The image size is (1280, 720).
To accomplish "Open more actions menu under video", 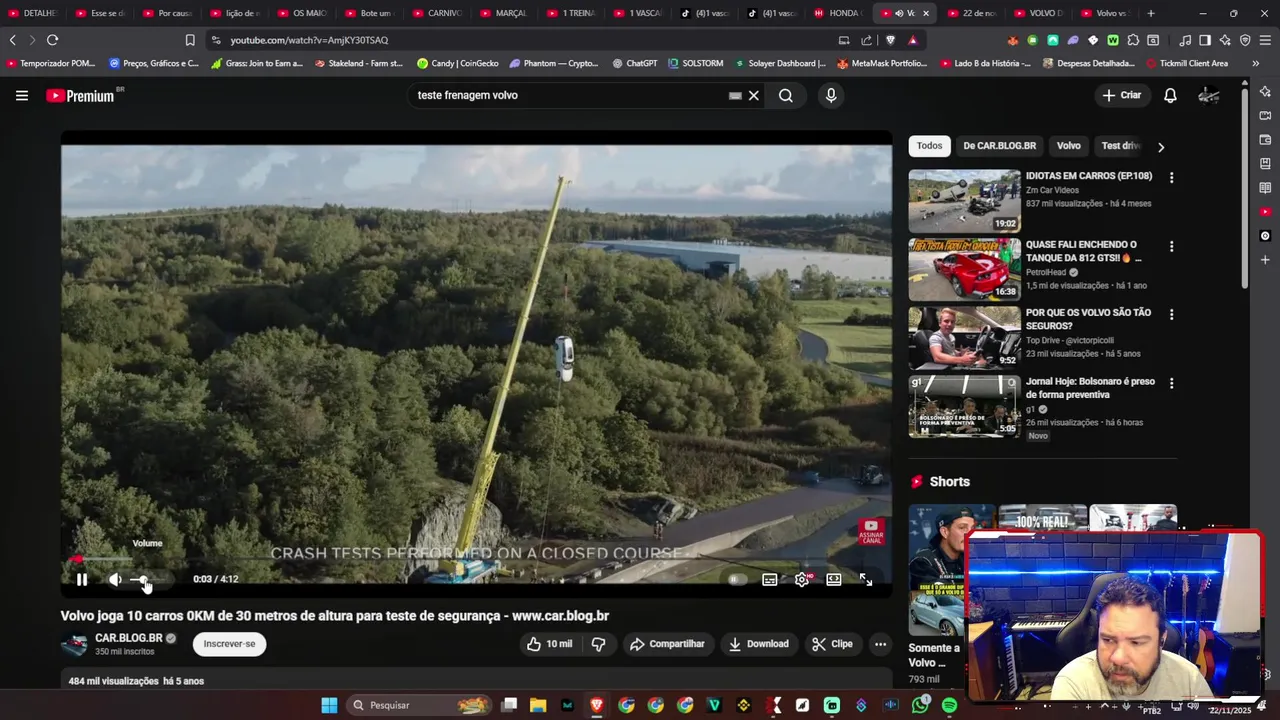I will click(880, 644).
